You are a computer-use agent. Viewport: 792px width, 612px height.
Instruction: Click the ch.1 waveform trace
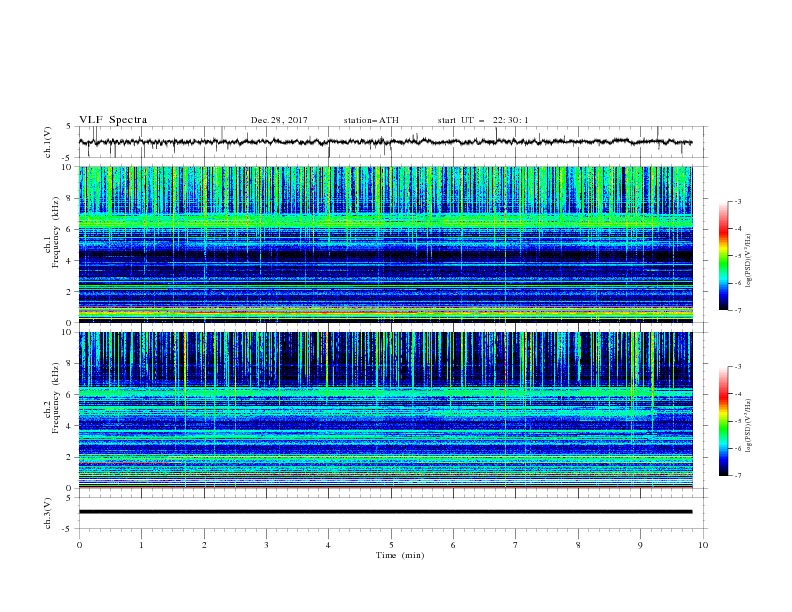[385, 142]
